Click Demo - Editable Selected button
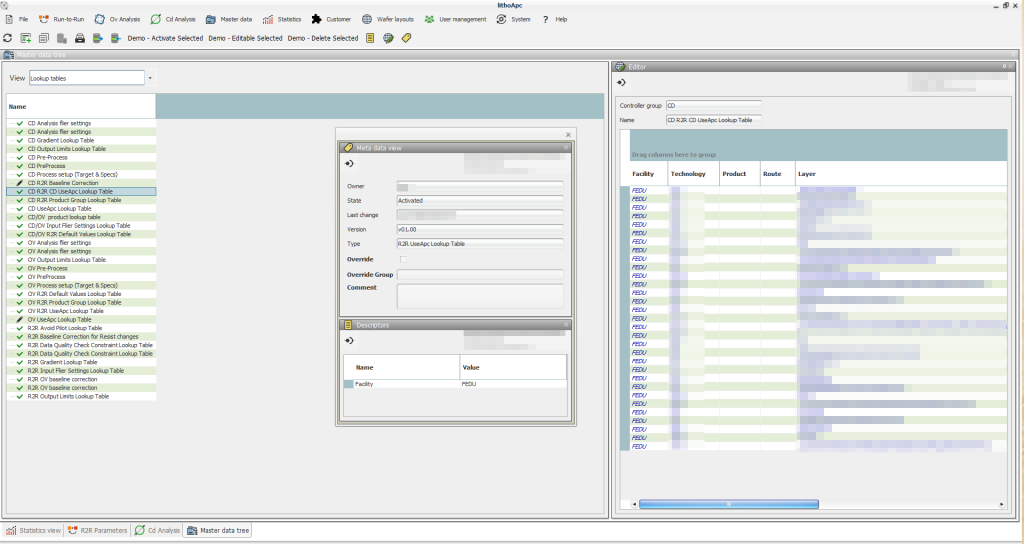The width and height of the screenshot is (1024, 544). point(246,39)
